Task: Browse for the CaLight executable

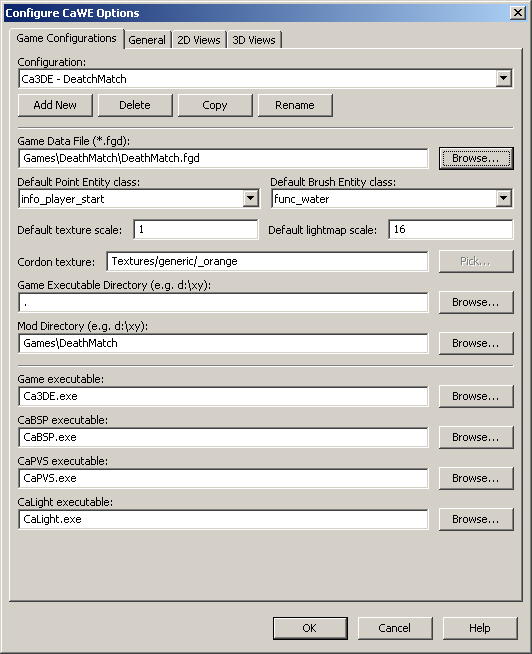Action: pos(476,519)
